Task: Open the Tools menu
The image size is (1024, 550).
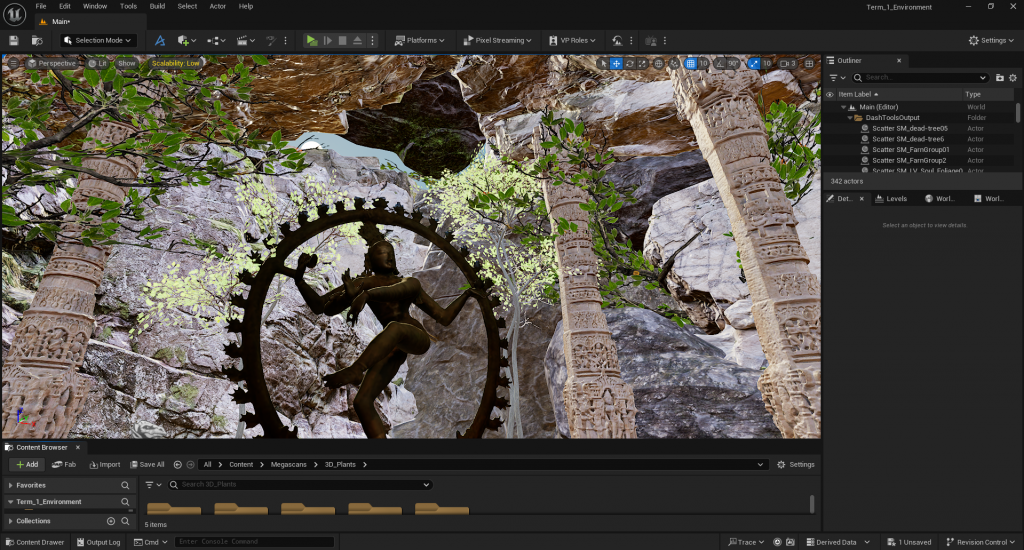Action: [129, 7]
